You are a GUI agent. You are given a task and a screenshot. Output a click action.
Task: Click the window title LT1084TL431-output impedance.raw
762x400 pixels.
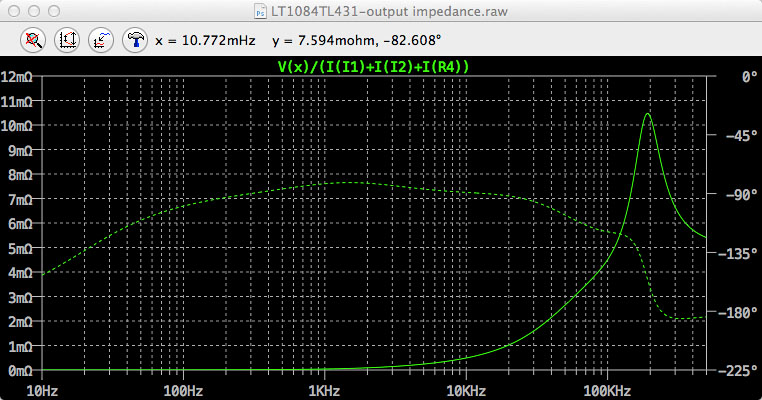389,11
